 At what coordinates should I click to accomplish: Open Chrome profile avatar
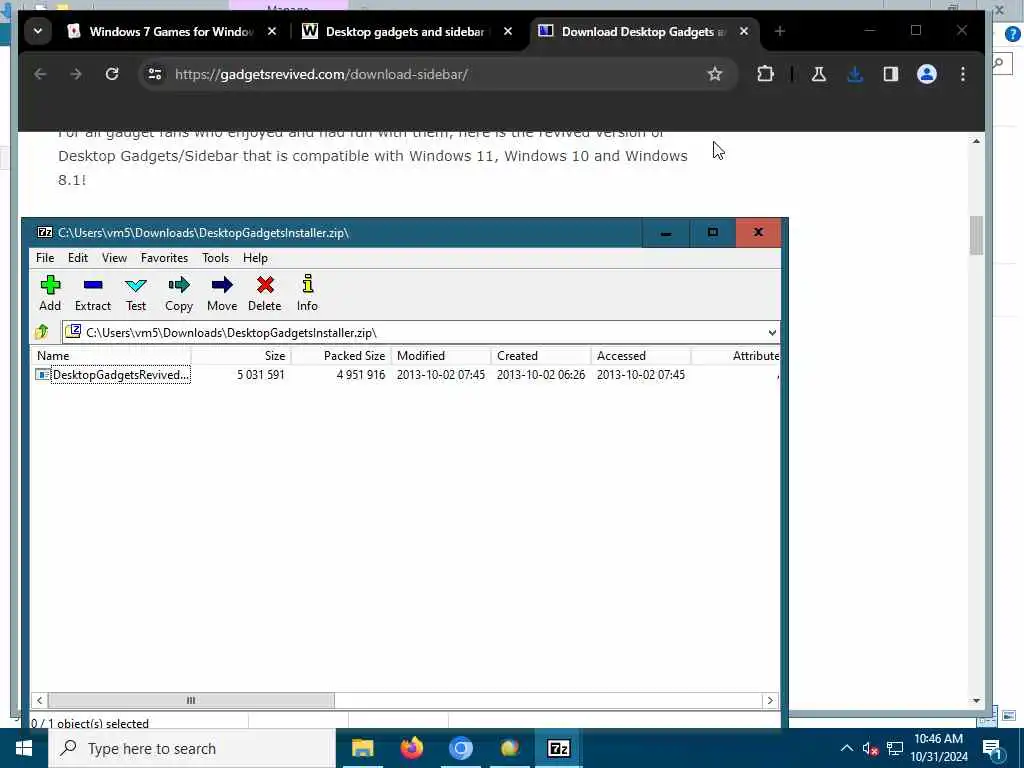click(927, 74)
